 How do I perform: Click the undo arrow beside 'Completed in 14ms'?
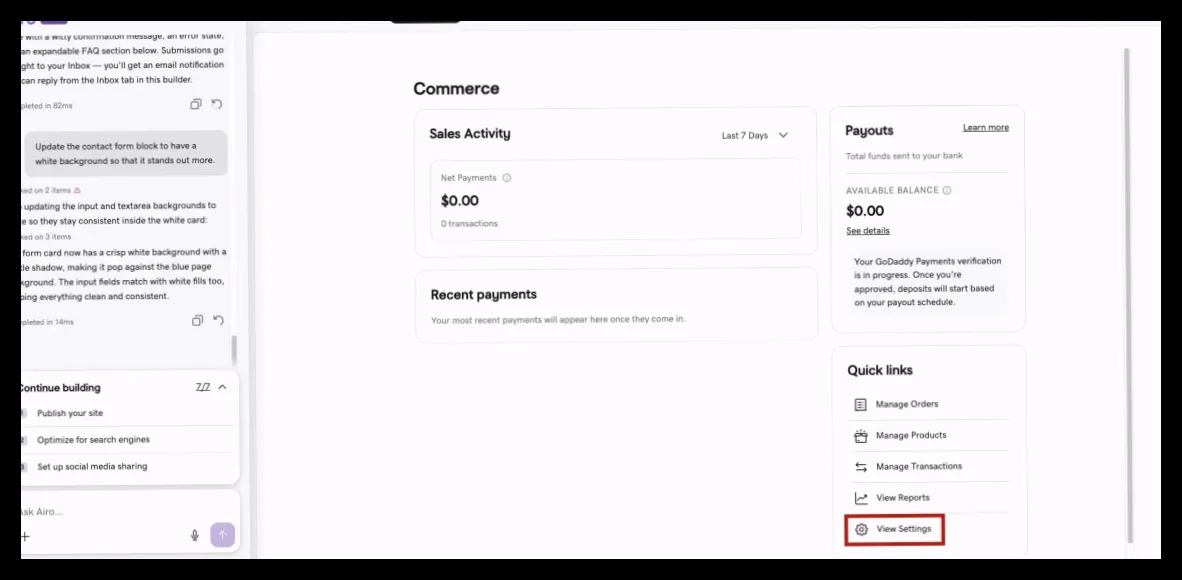[x=218, y=321]
